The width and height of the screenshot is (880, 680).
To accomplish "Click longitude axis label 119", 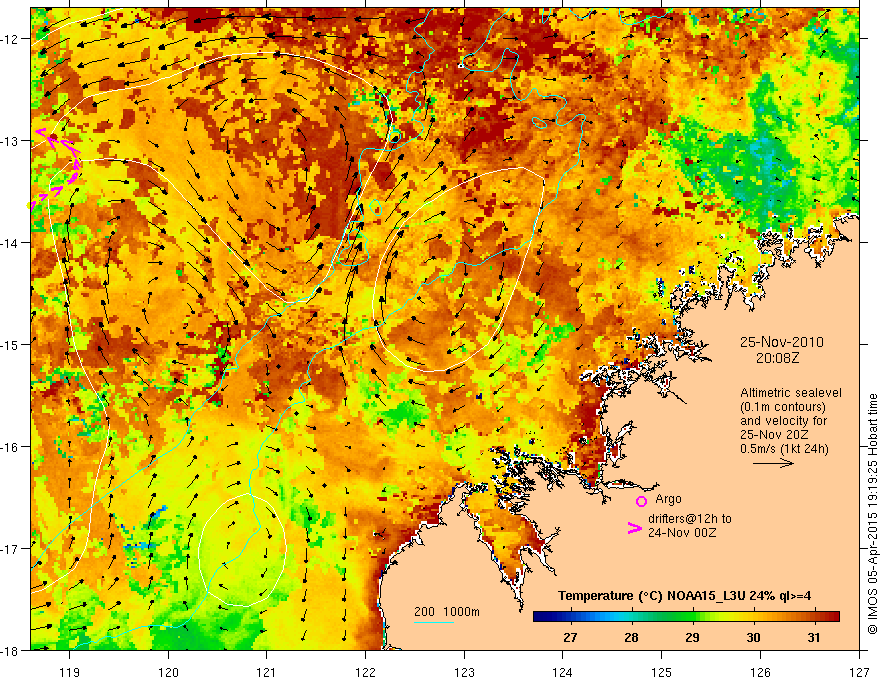I will (x=69, y=672).
